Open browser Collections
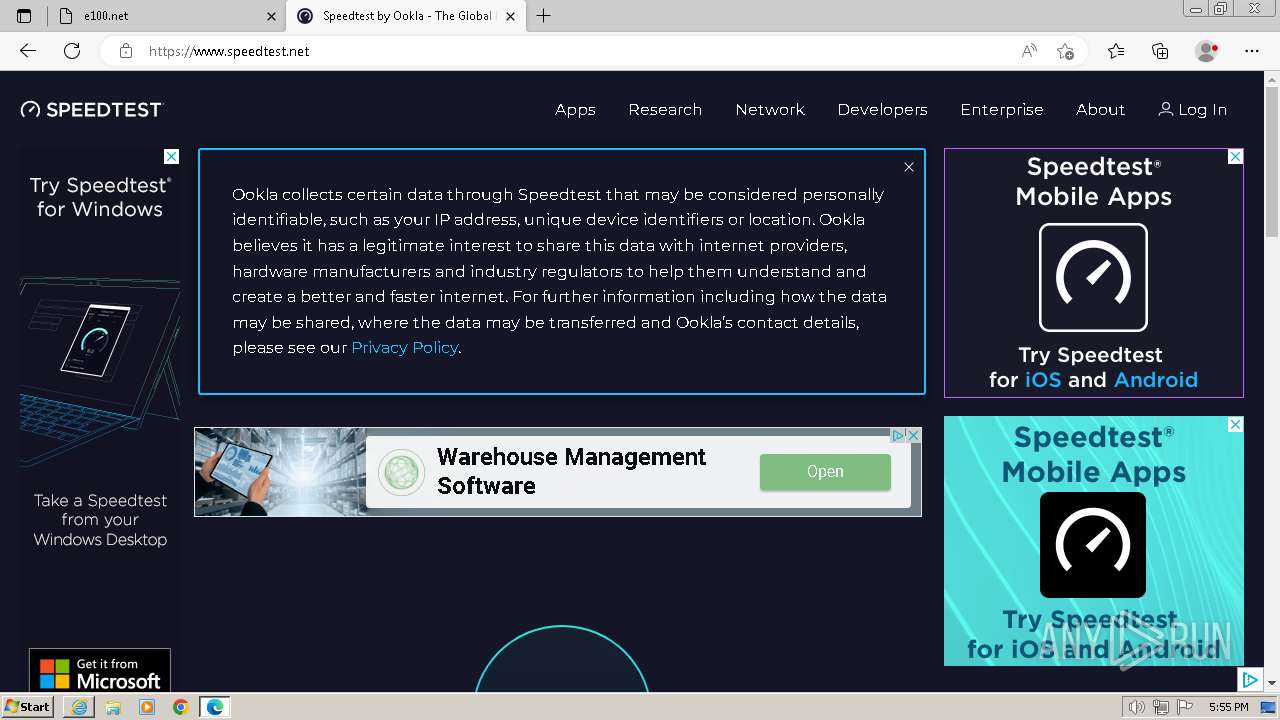This screenshot has width=1280, height=720. [1160, 51]
